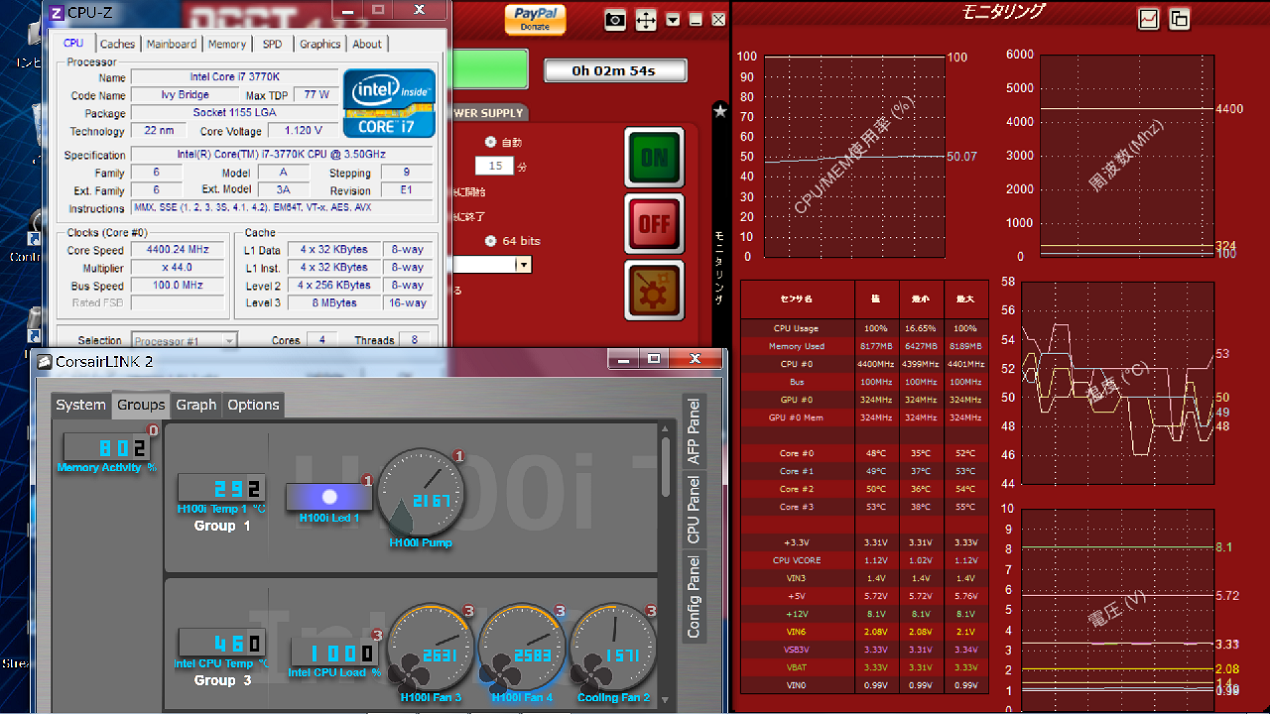Click the POWER SUPPLY tab in OCCT

pyautogui.click(x=489, y=113)
